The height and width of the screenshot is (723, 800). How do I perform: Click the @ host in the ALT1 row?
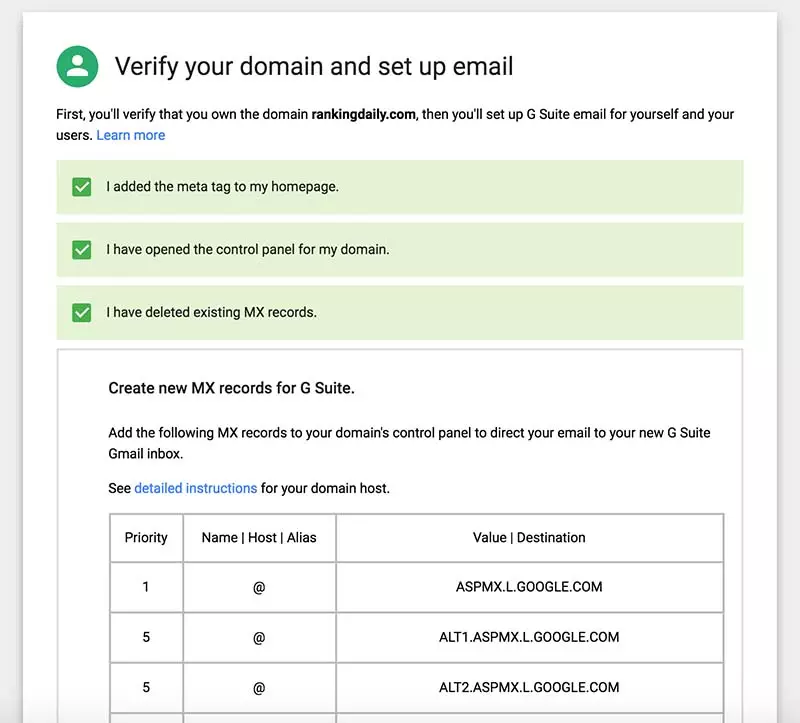[259, 637]
